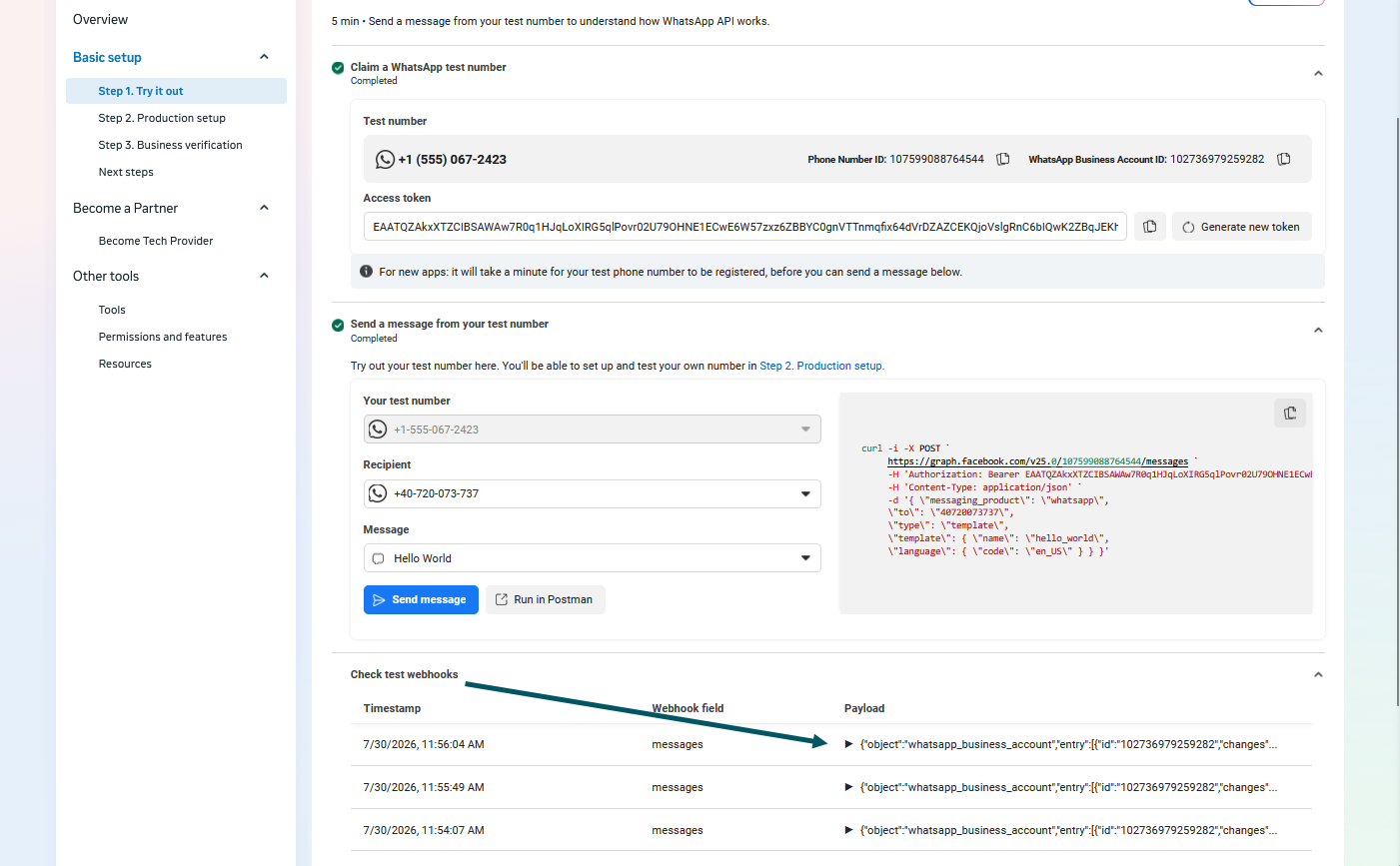Click inside the Access token field
Image resolution: width=1400 pixels, height=866 pixels.
745,227
